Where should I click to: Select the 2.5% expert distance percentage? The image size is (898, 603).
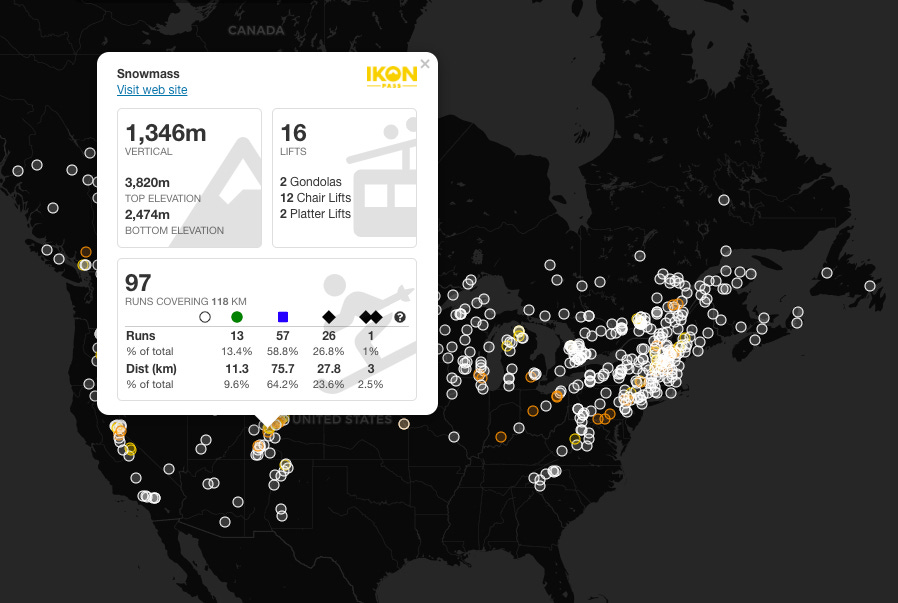(371, 385)
